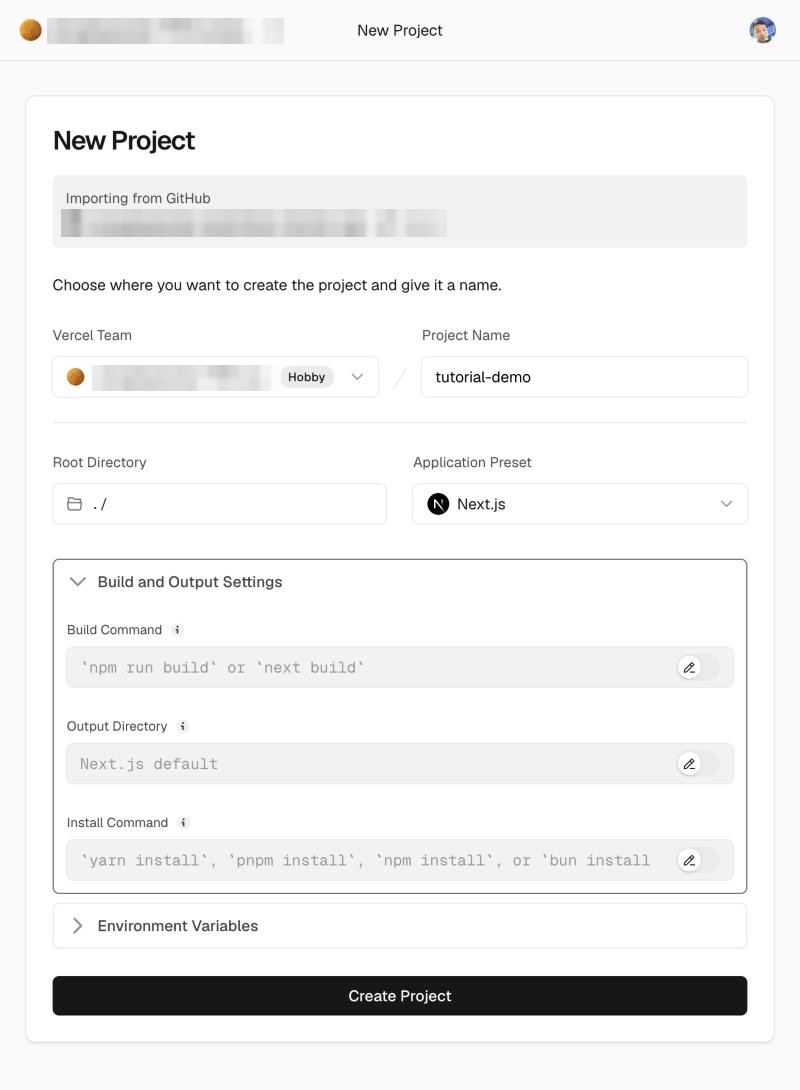800x1090 pixels.
Task: Click the folder icon in Root Directory
Action: coord(74,504)
